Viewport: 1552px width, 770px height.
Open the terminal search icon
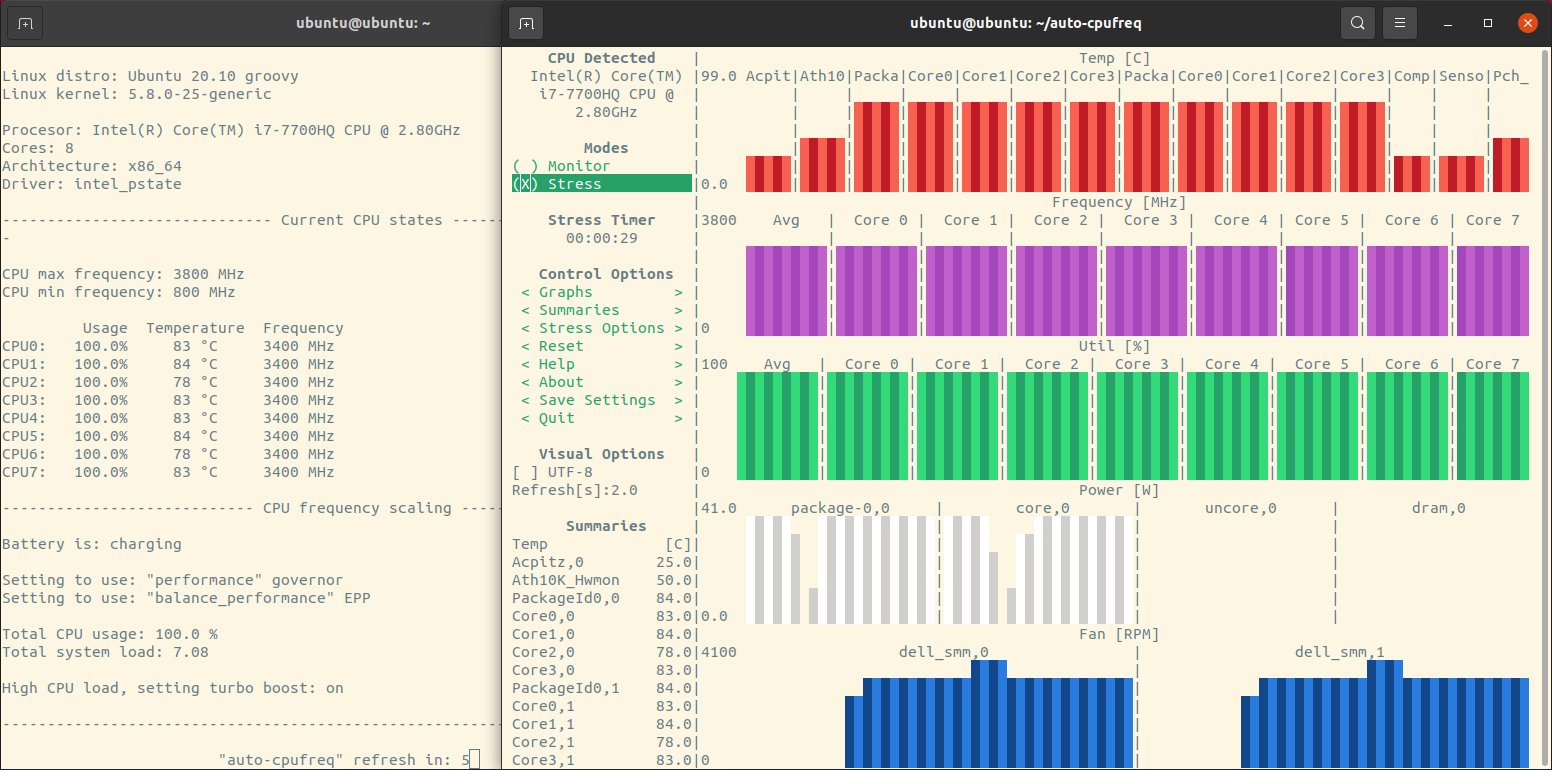(1357, 22)
